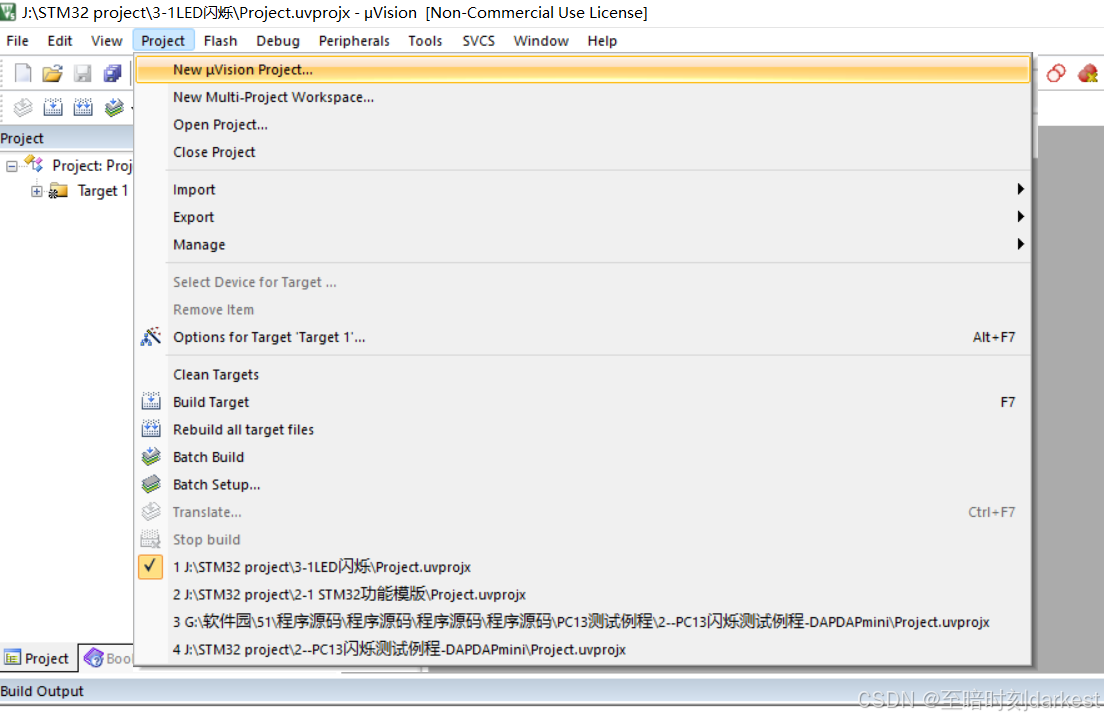This screenshot has width=1104, height=720.
Task: Open the Debug menu
Action: point(278,41)
